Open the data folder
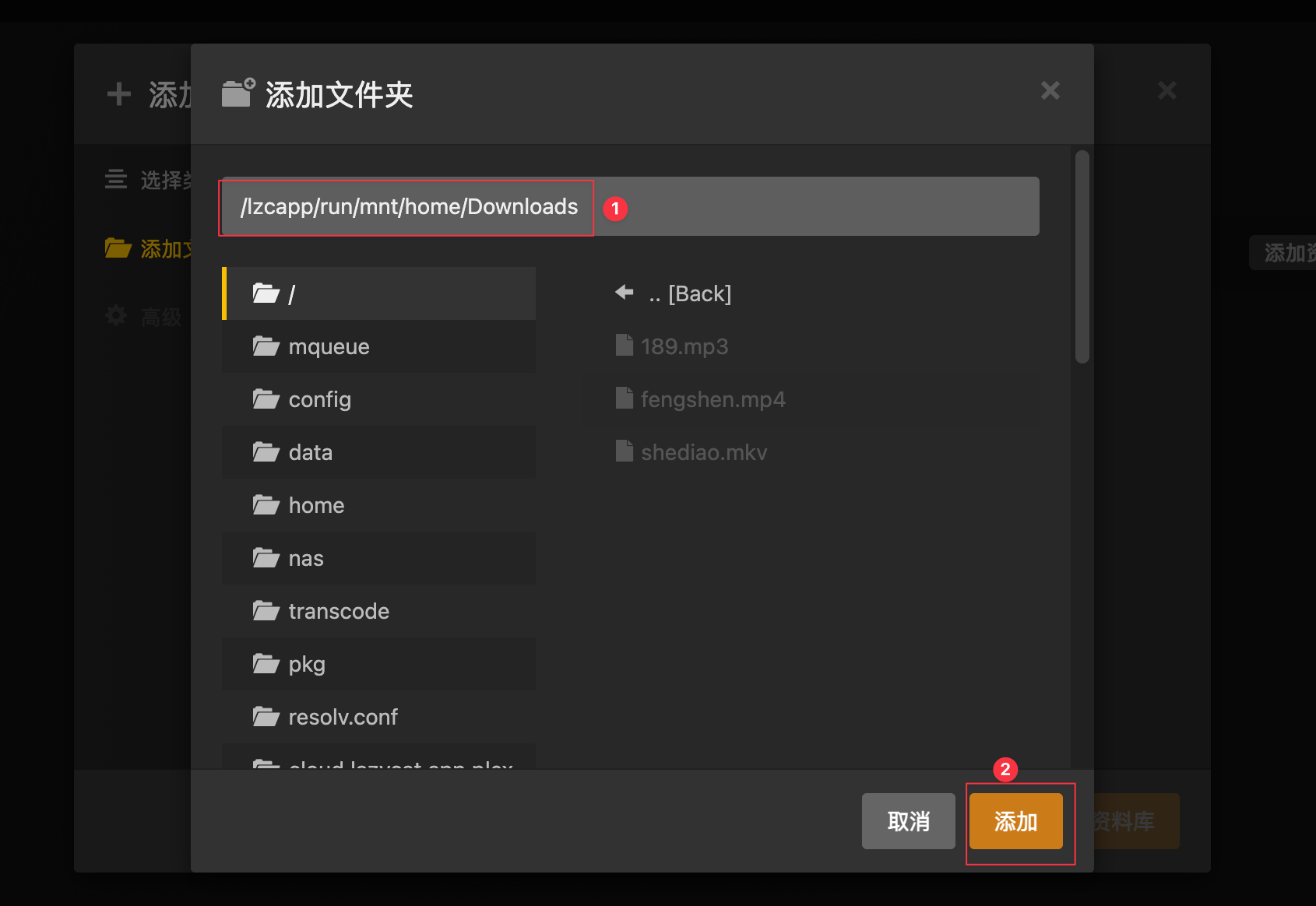1316x906 pixels. [379, 452]
